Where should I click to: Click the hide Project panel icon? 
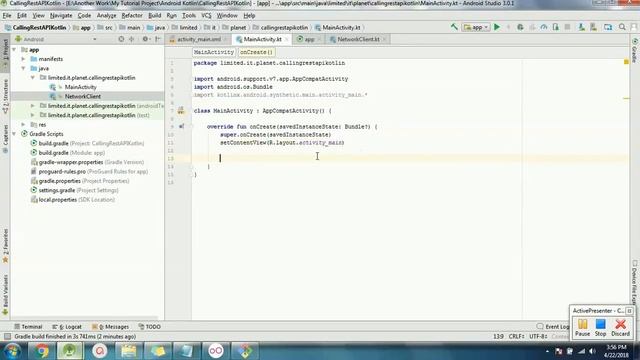pyautogui.click(x=158, y=39)
